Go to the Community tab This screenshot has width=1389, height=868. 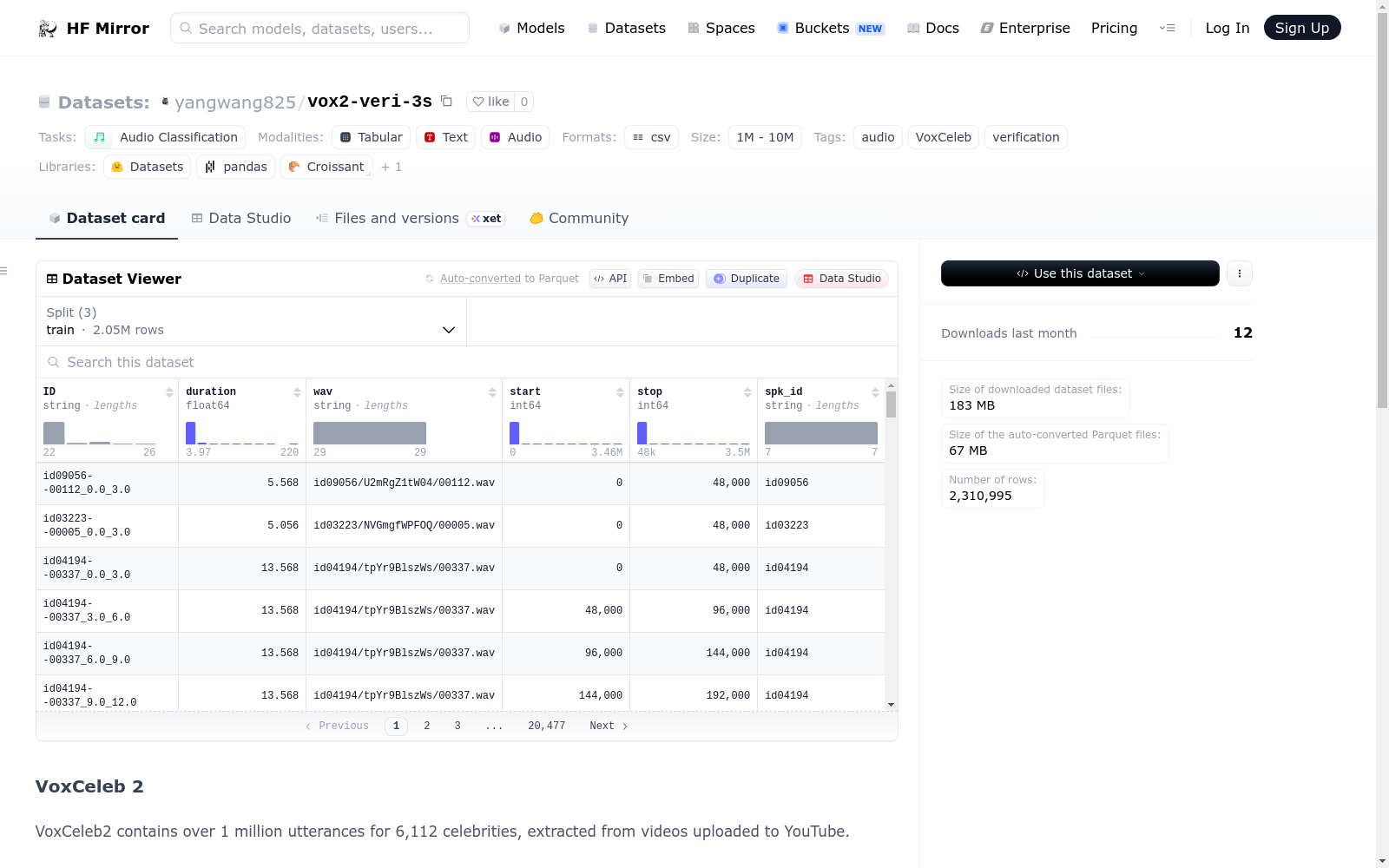click(579, 219)
